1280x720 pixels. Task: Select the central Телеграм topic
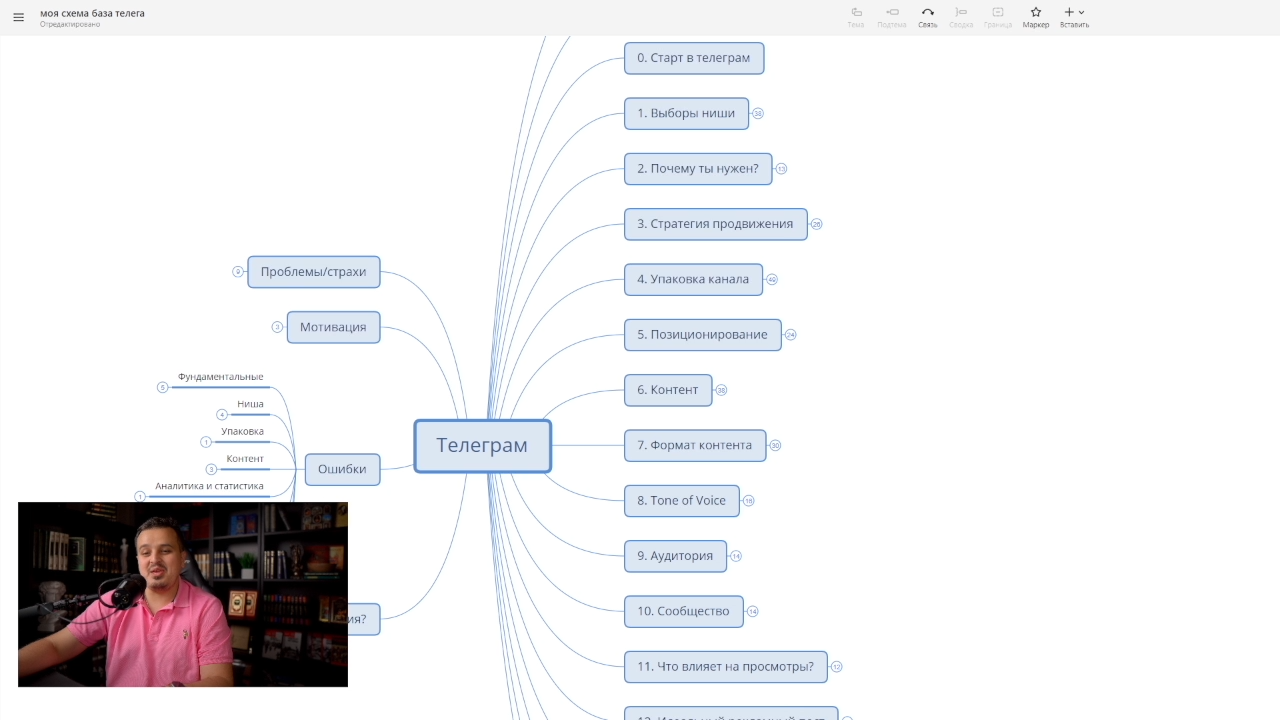pos(482,446)
